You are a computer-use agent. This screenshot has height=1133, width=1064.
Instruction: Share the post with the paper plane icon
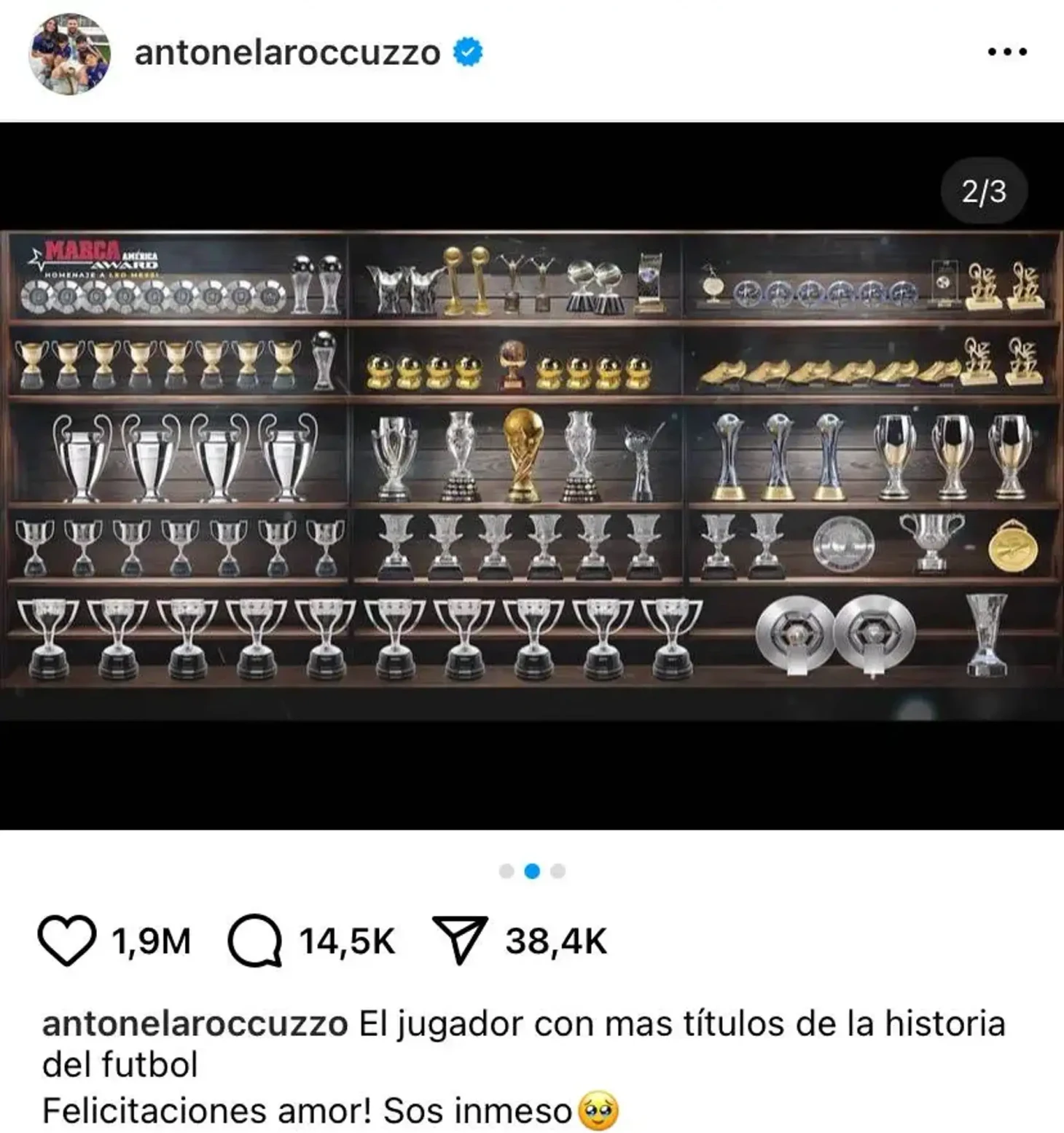[x=460, y=940]
